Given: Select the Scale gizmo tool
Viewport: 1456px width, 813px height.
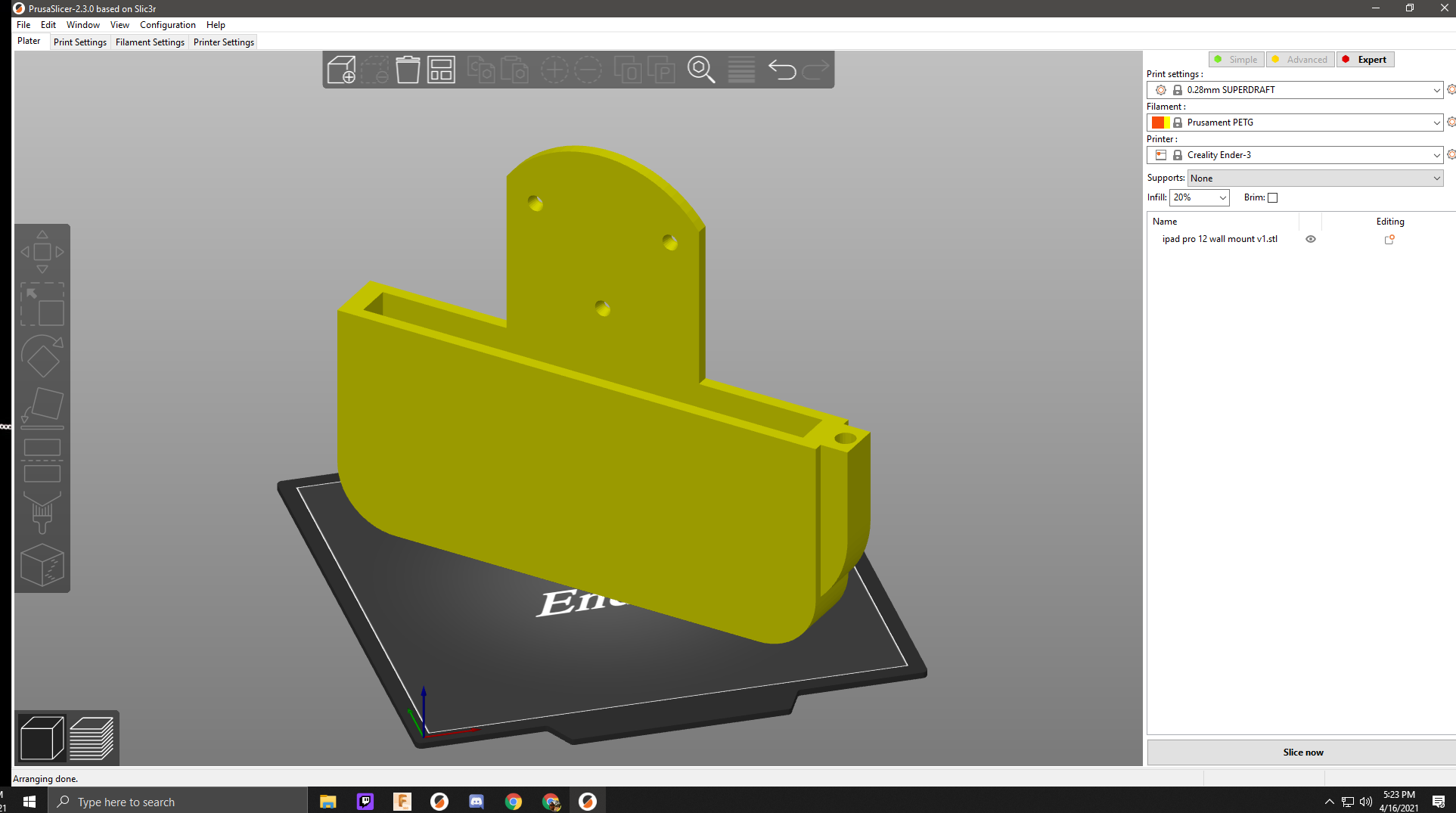Looking at the screenshot, I should 42,305.
